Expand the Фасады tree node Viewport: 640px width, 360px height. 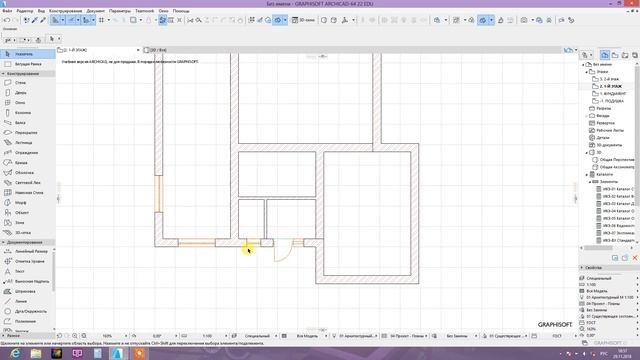pos(587,116)
